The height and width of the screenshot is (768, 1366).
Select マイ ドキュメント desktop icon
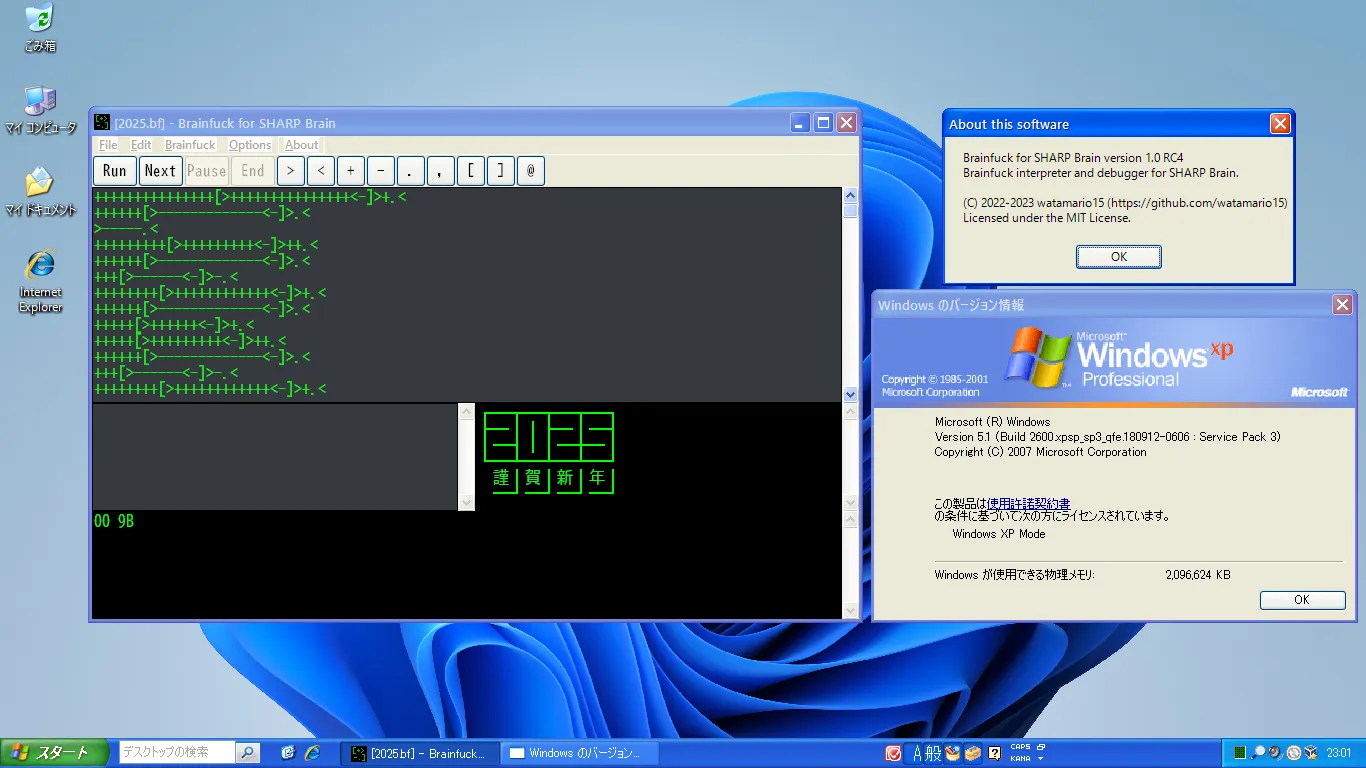[40, 192]
